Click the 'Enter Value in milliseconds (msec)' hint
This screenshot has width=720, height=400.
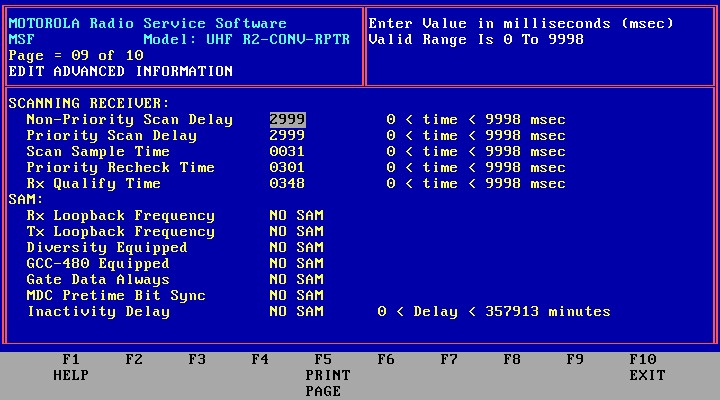(x=521, y=23)
